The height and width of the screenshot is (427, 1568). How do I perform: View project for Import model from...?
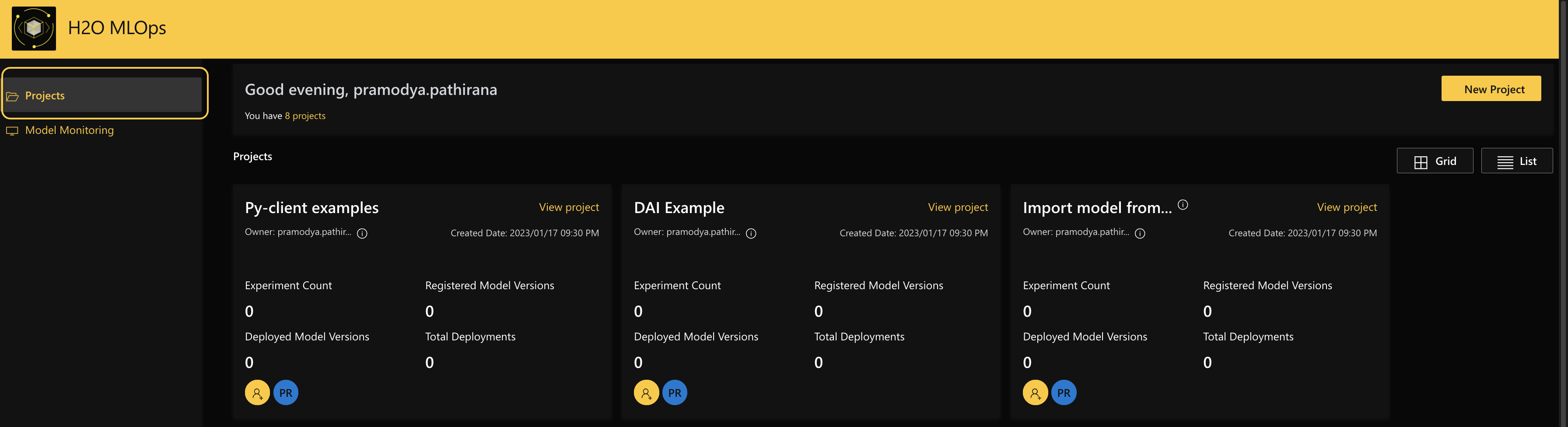tap(1347, 207)
